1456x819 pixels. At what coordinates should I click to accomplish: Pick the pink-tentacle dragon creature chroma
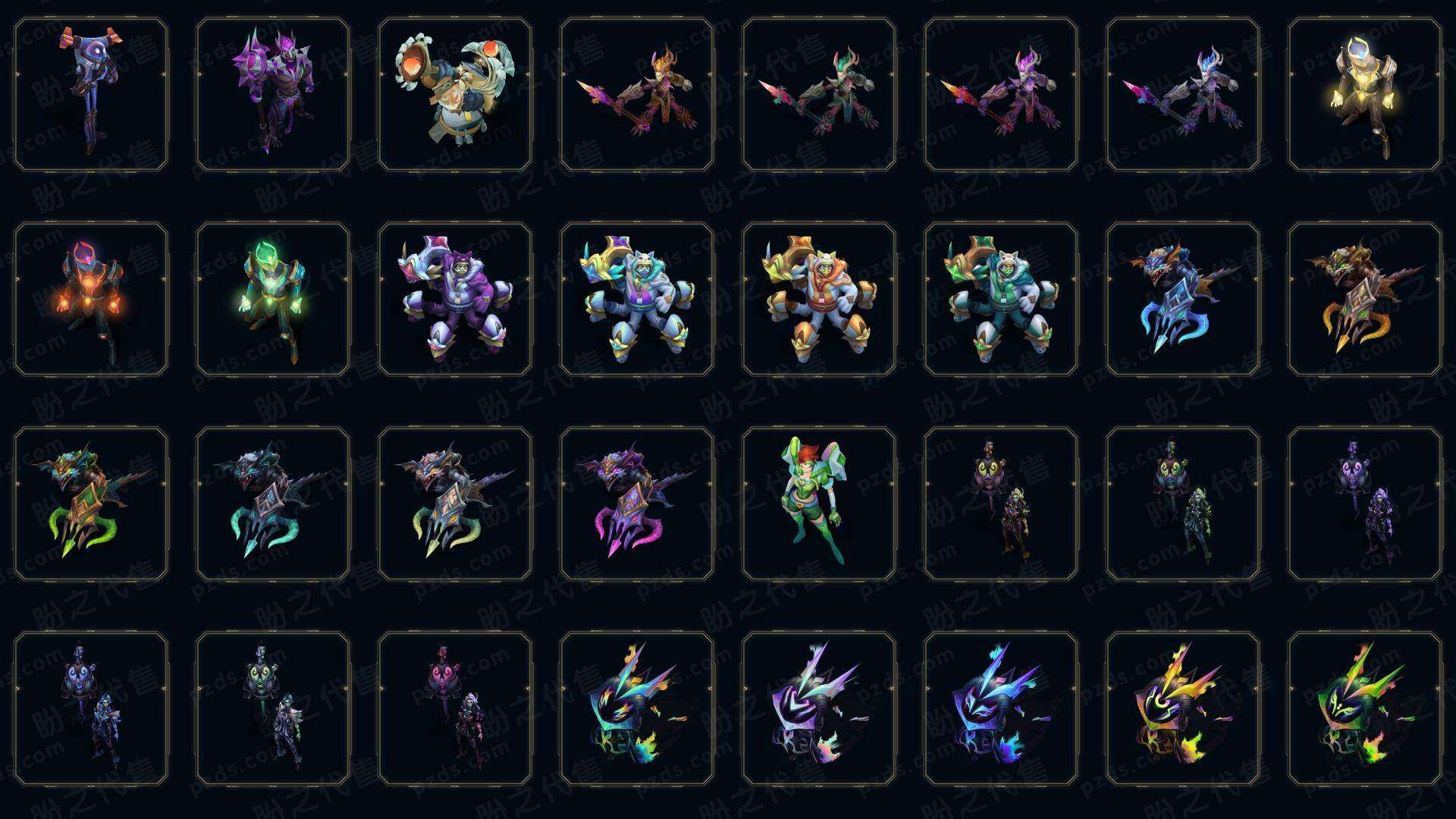pyautogui.click(x=637, y=504)
